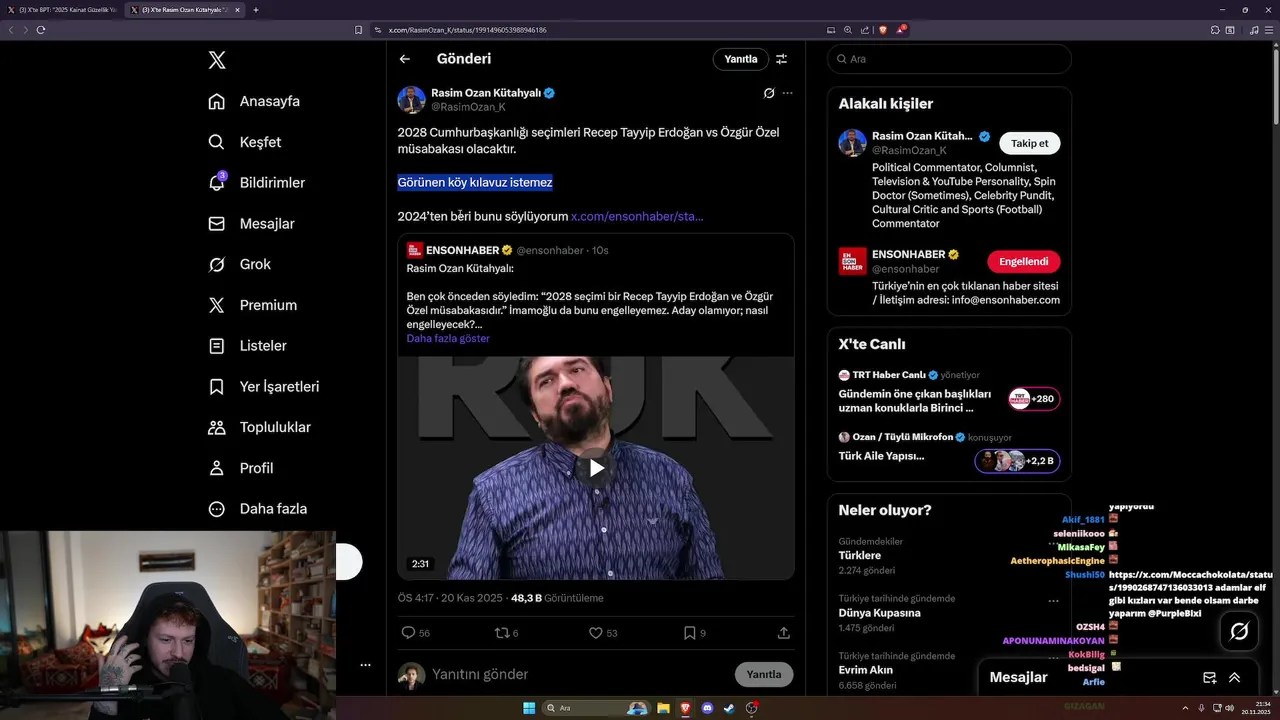Open Steam from the taskbar
Screen dimensions: 1280x720
729,708
